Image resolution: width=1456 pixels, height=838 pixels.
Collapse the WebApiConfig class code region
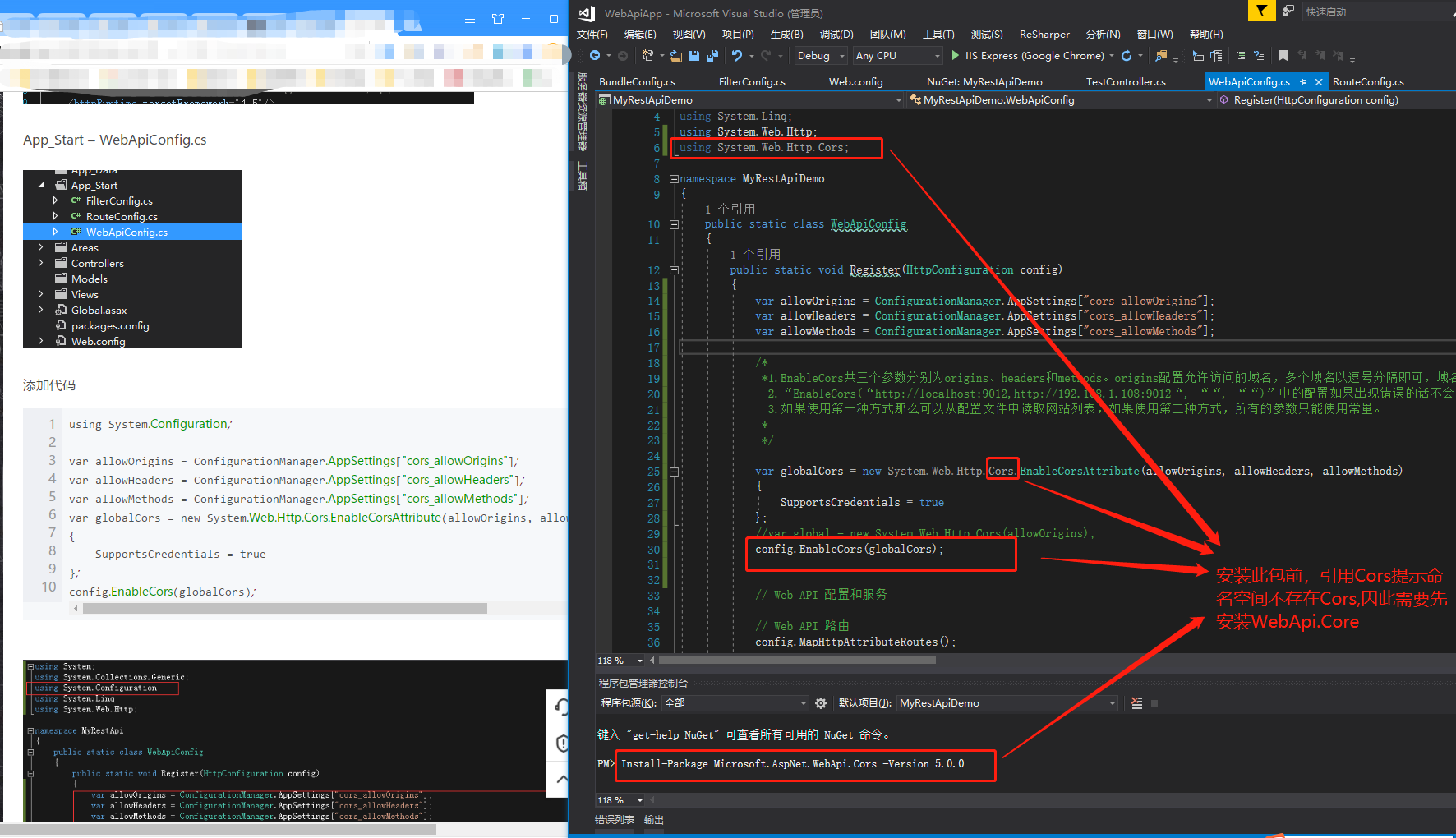coord(674,224)
